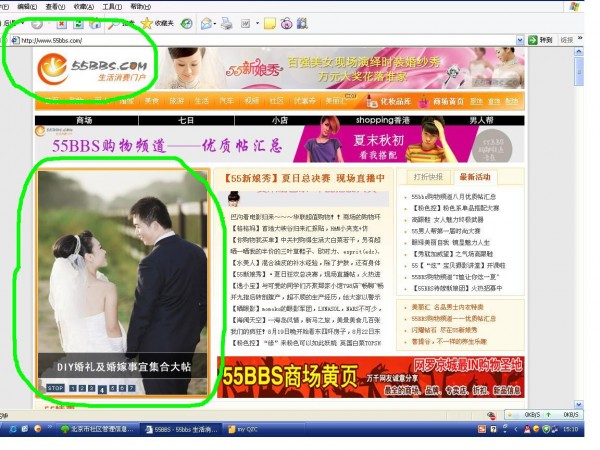The image size is (600, 450).
Task: Click the Home page icon
Action: pyautogui.click(x=95, y=24)
